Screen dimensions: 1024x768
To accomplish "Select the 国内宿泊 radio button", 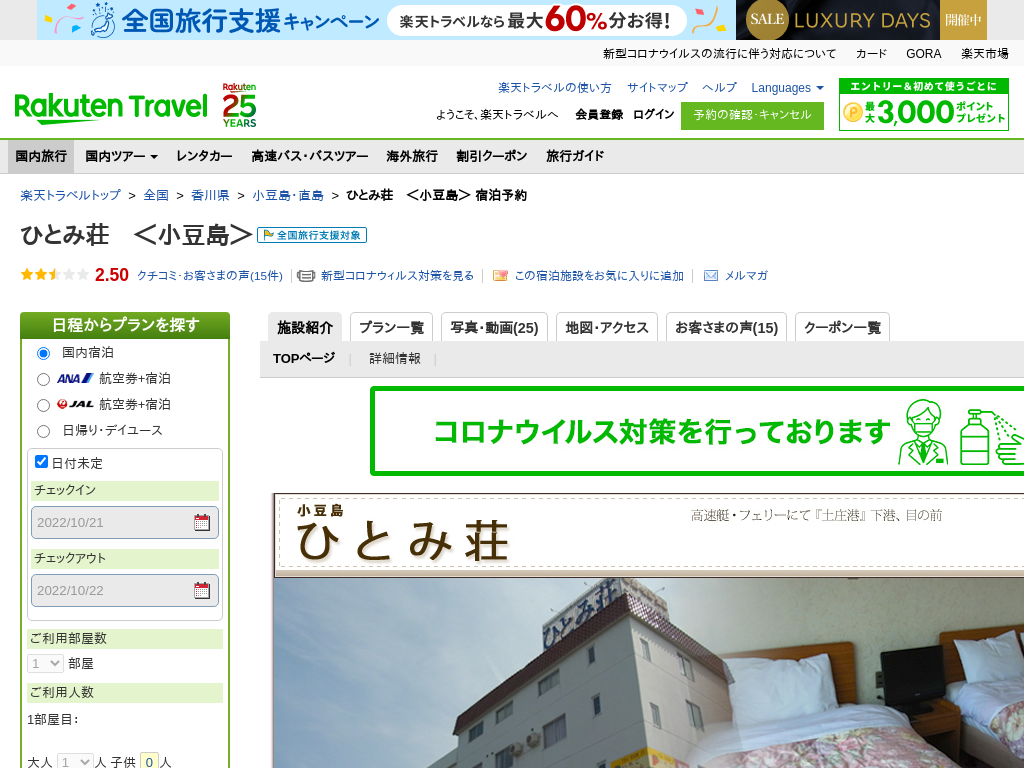I will (43, 353).
